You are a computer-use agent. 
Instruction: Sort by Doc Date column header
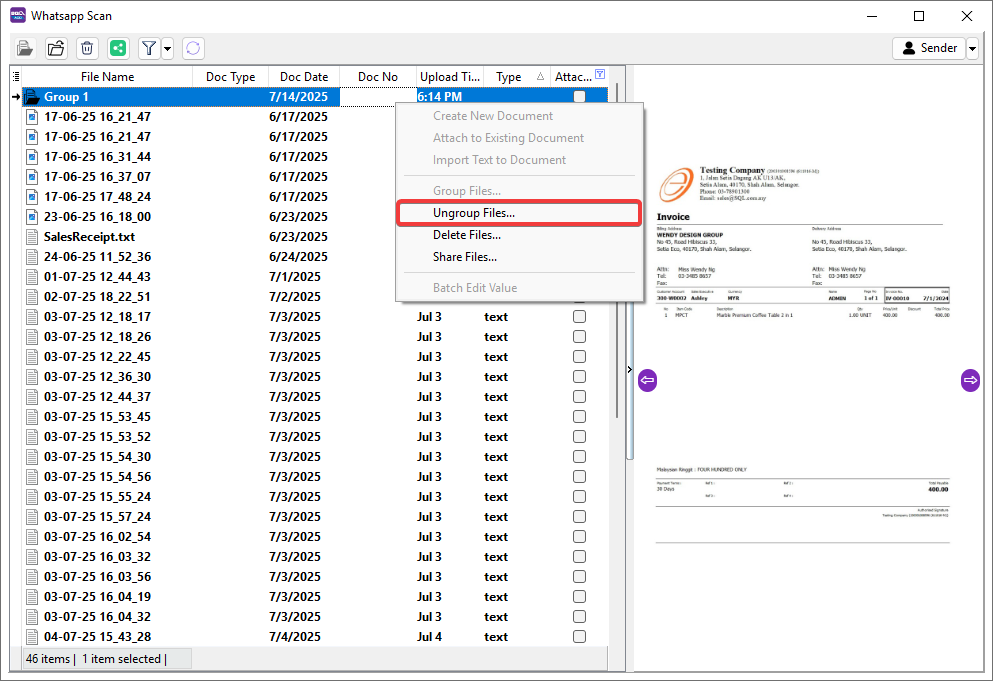[x=304, y=77]
